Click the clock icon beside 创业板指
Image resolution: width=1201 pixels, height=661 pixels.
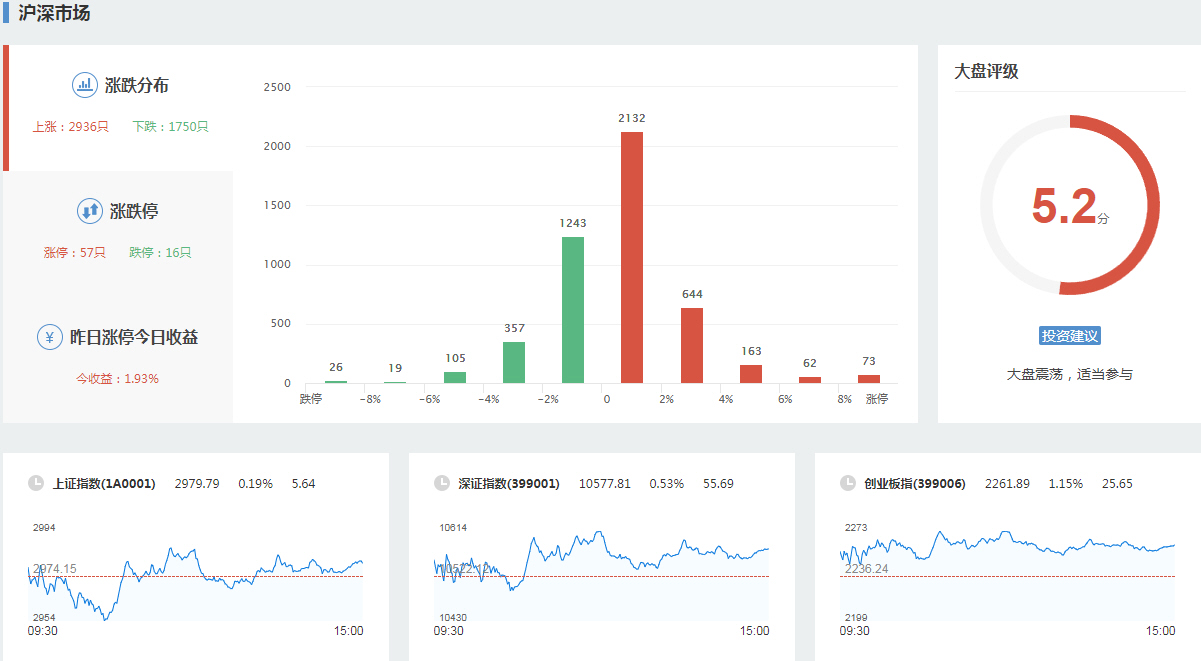click(x=848, y=484)
